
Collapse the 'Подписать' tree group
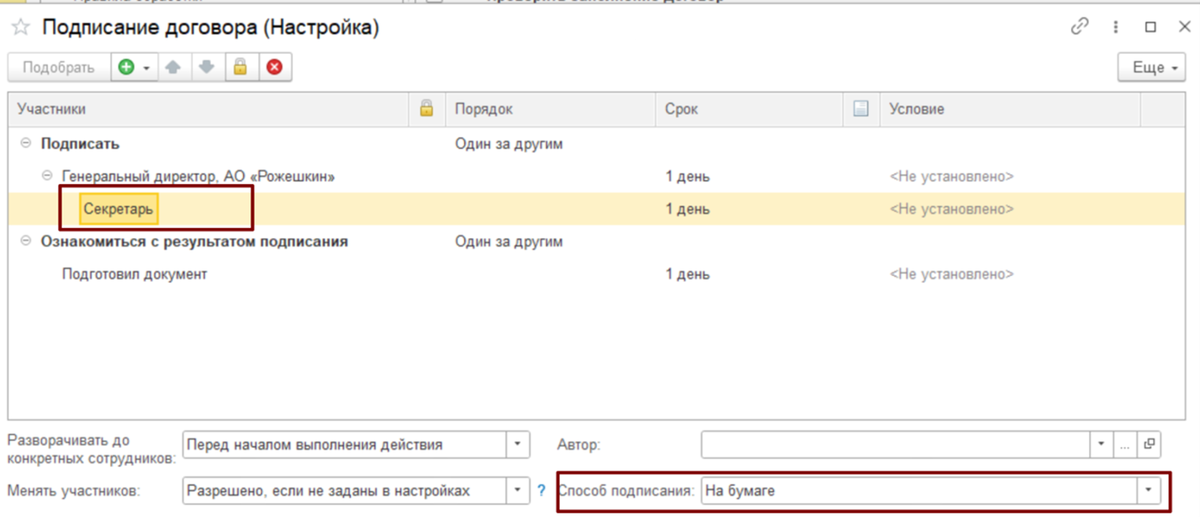(25, 144)
